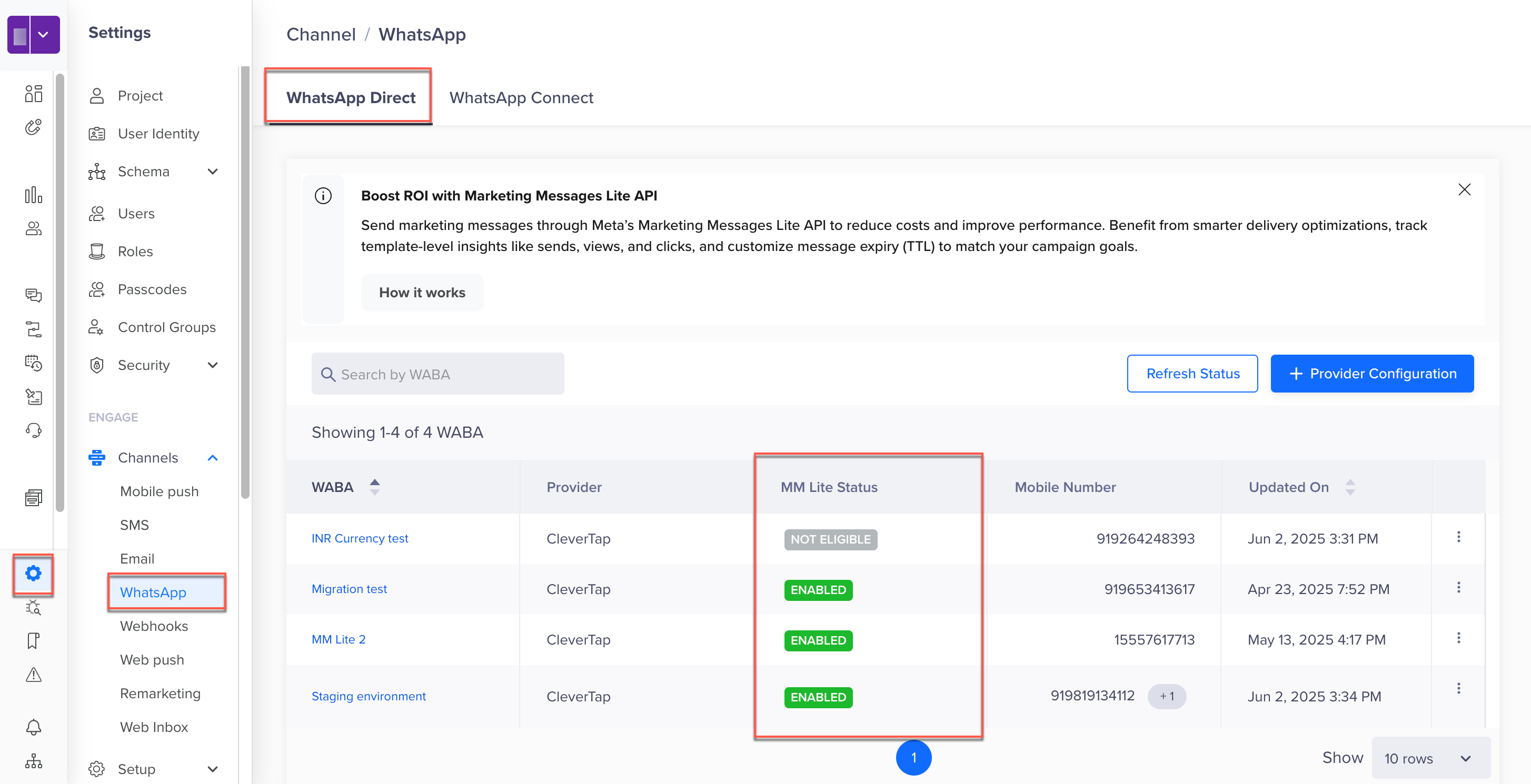Viewport: 1531px width, 784px height.
Task: Open the Migration test WABA link
Action: tap(349, 589)
